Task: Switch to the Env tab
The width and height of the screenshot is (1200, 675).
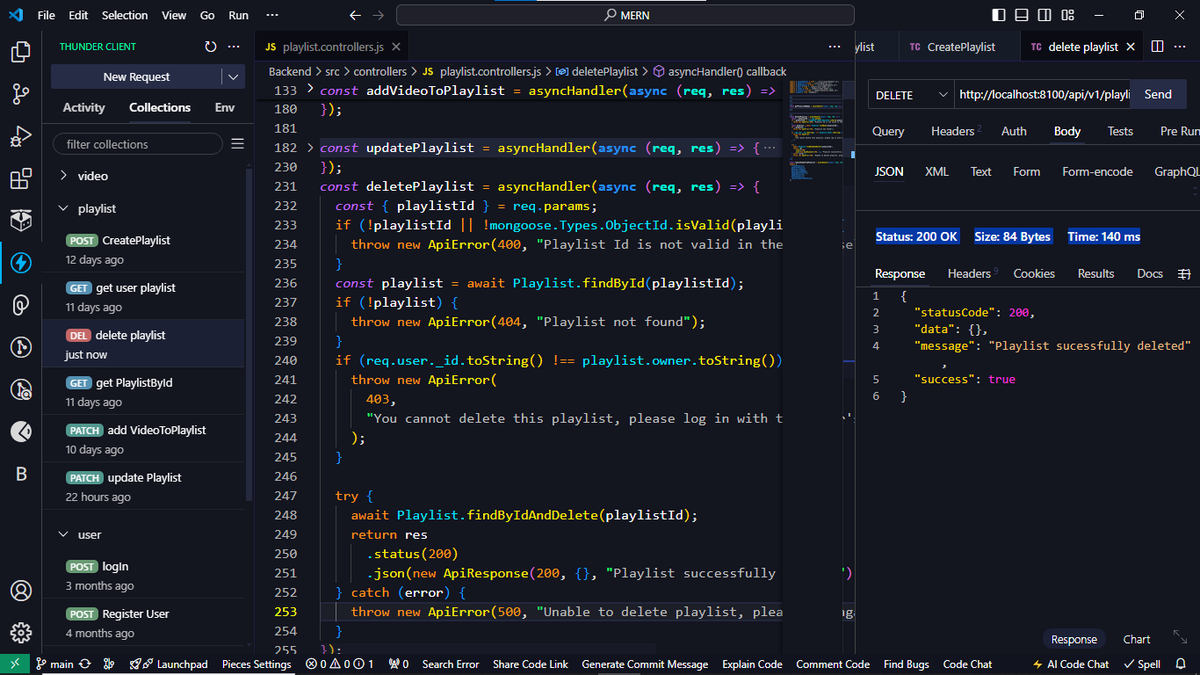Action: tap(225, 107)
